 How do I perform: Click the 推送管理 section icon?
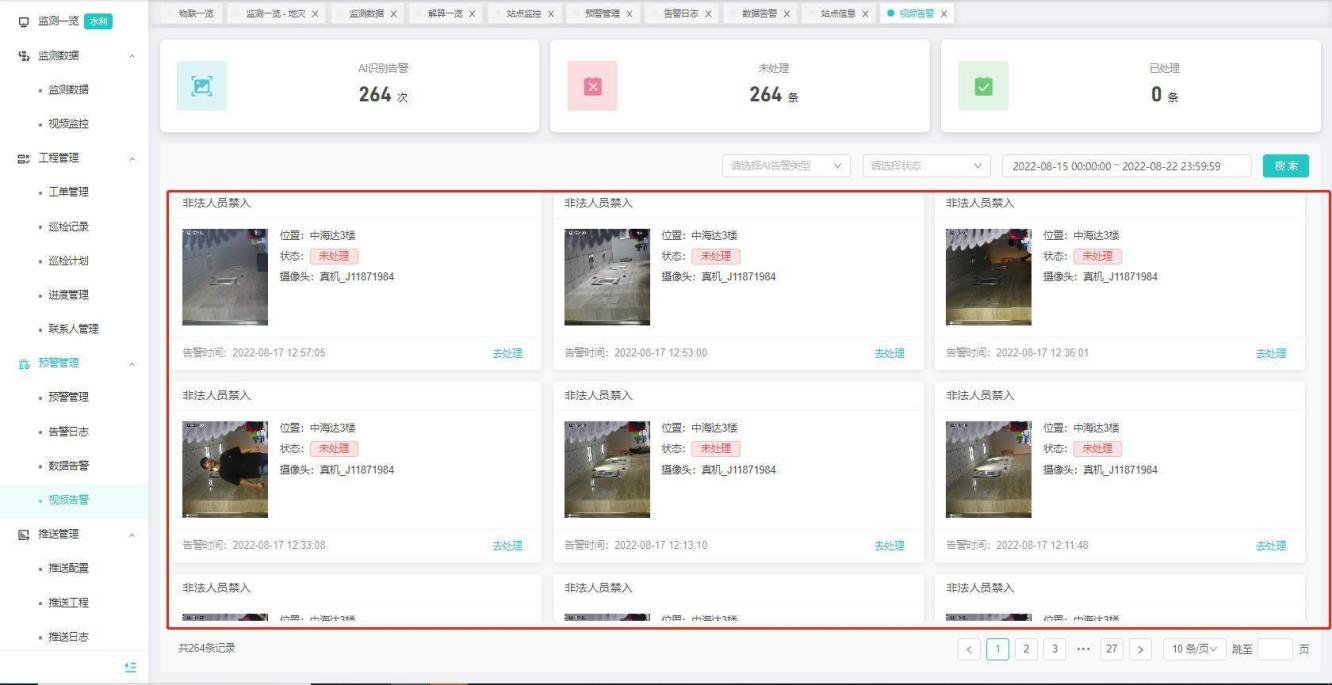coord(22,534)
